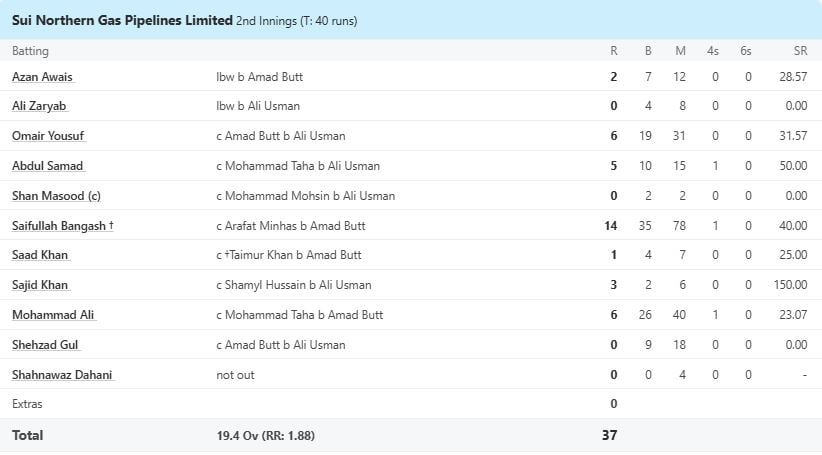Open Azan Awais player profile link
The width and height of the screenshot is (822, 455).
pyautogui.click(x=42, y=77)
